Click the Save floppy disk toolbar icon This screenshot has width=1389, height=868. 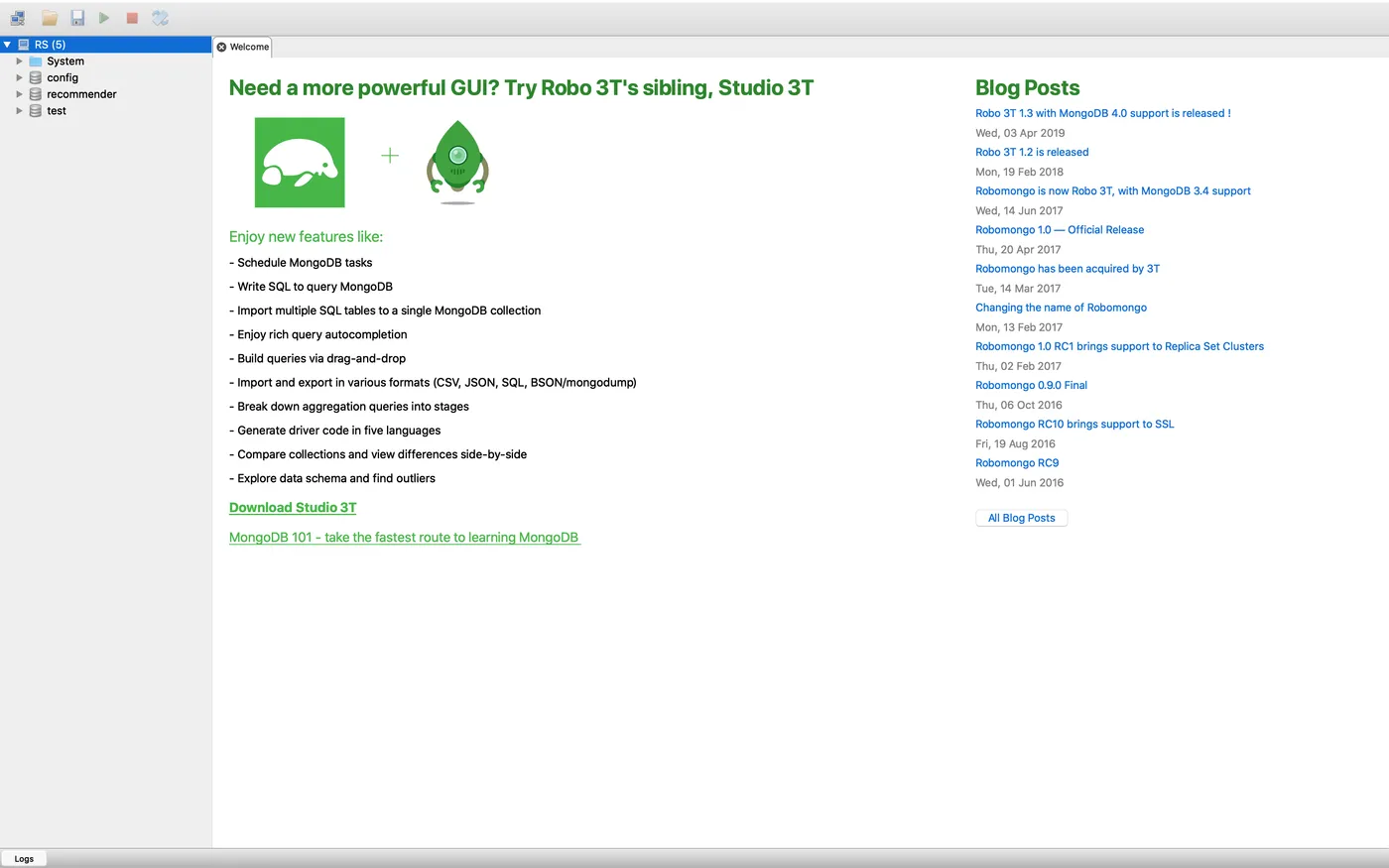(x=77, y=18)
